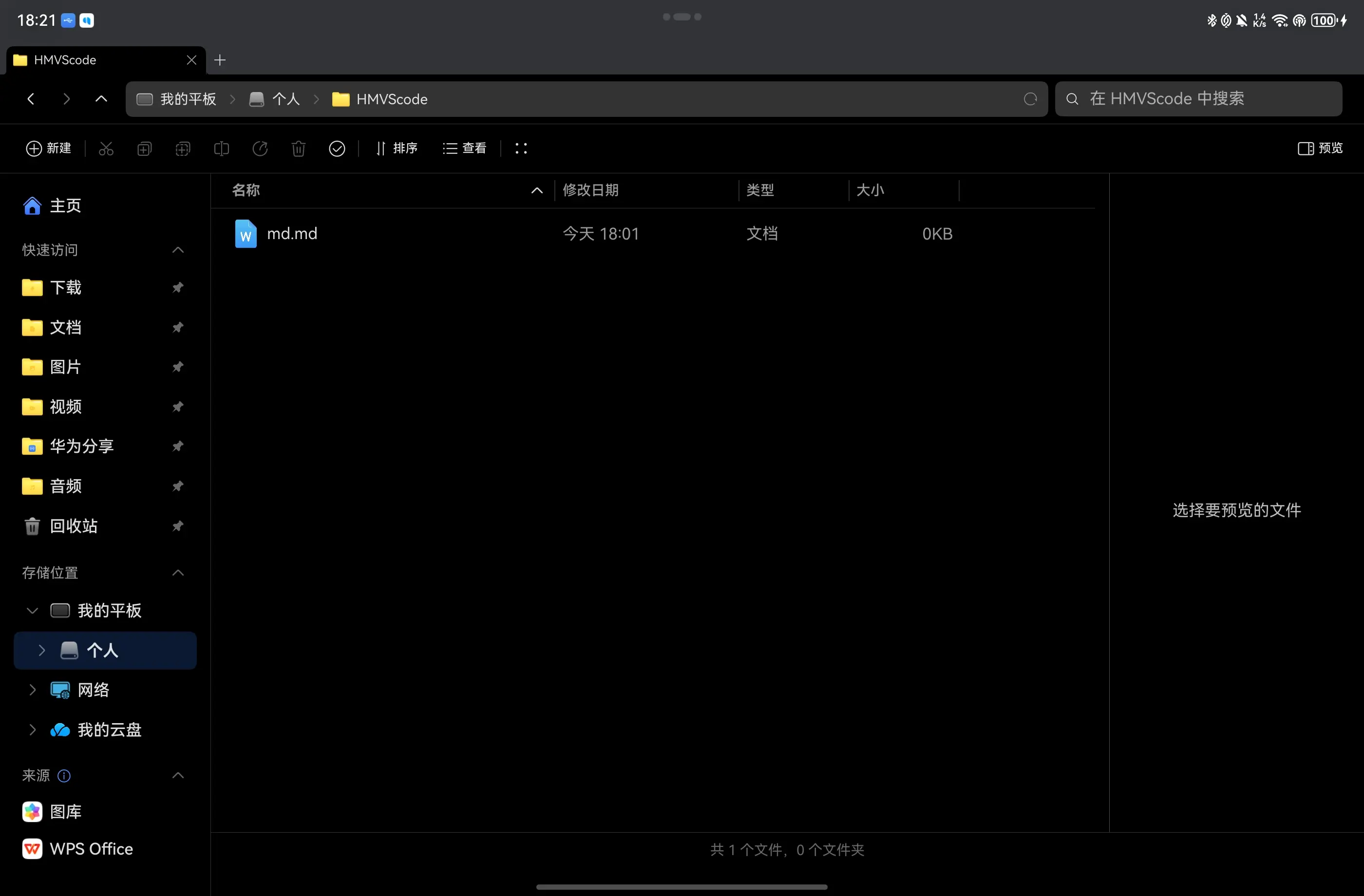This screenshot has height=896, width=1364.
Task: Click the cut scissors icon
Action: click(x=106, y=149)
